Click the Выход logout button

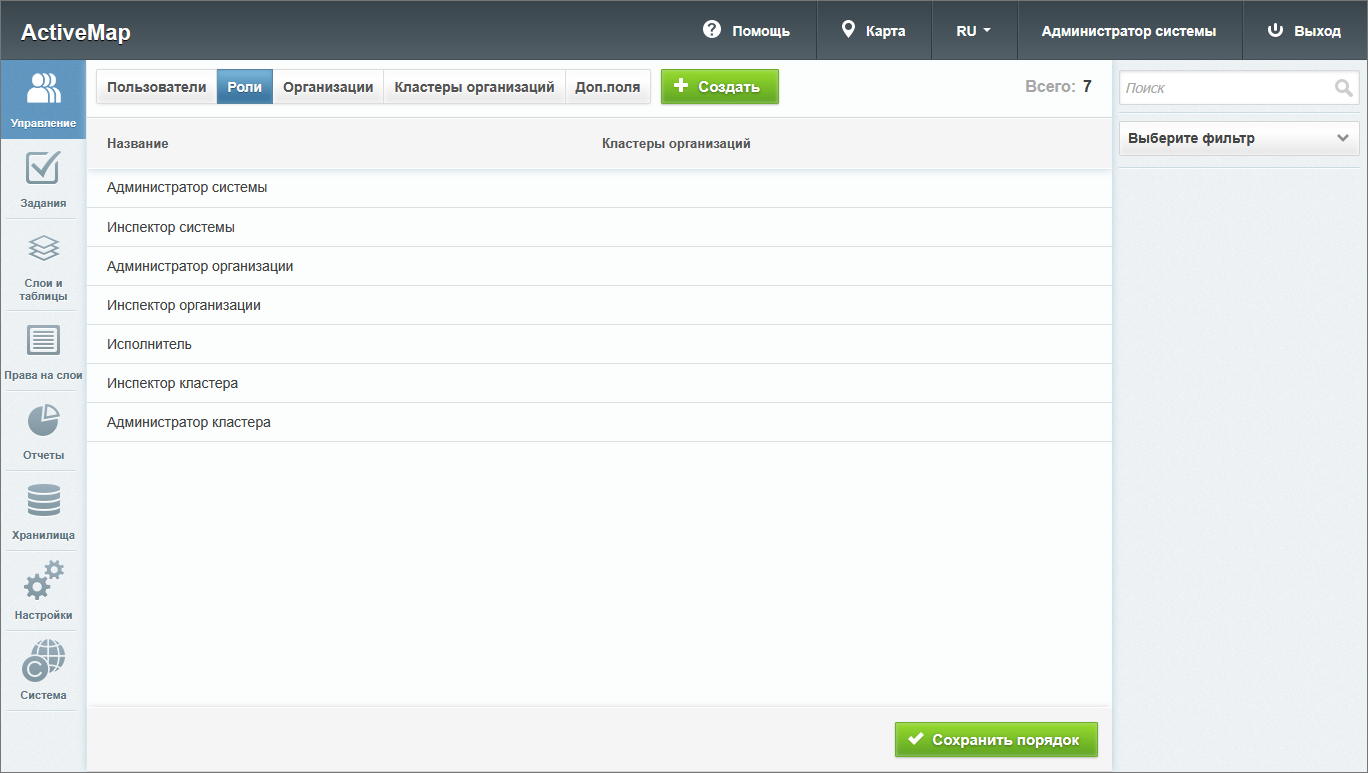click(x=1304, y=31)
